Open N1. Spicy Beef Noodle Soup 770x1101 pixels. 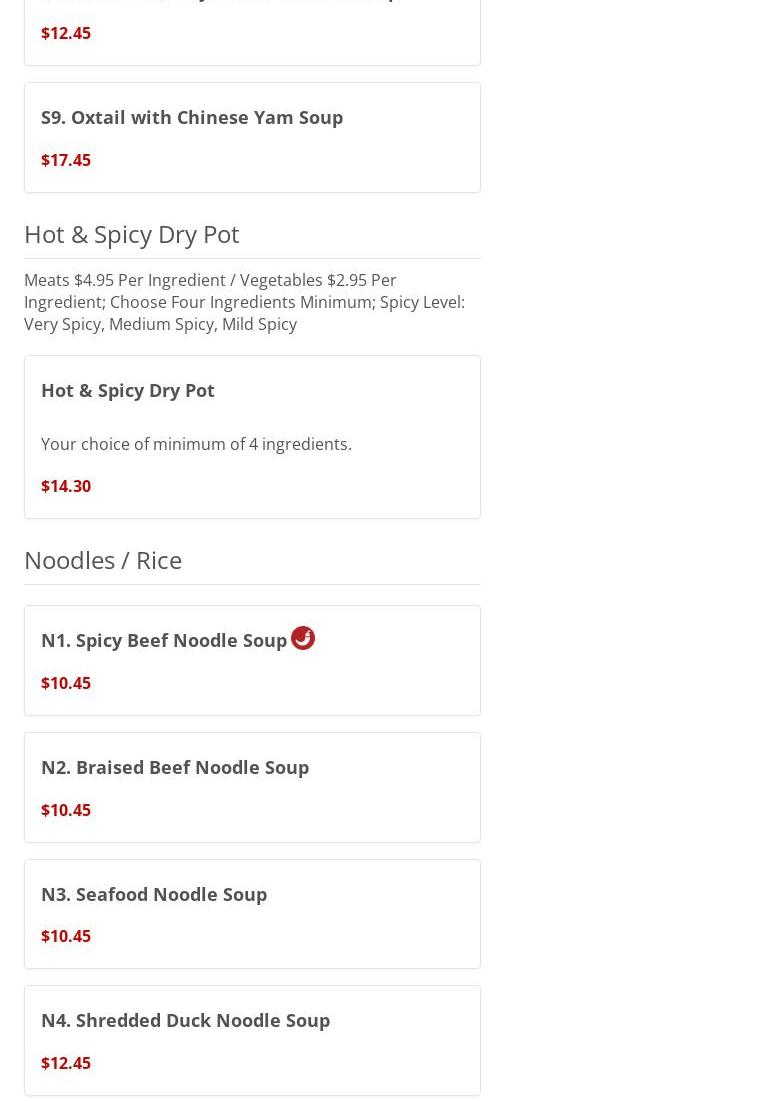pos(164,640)
